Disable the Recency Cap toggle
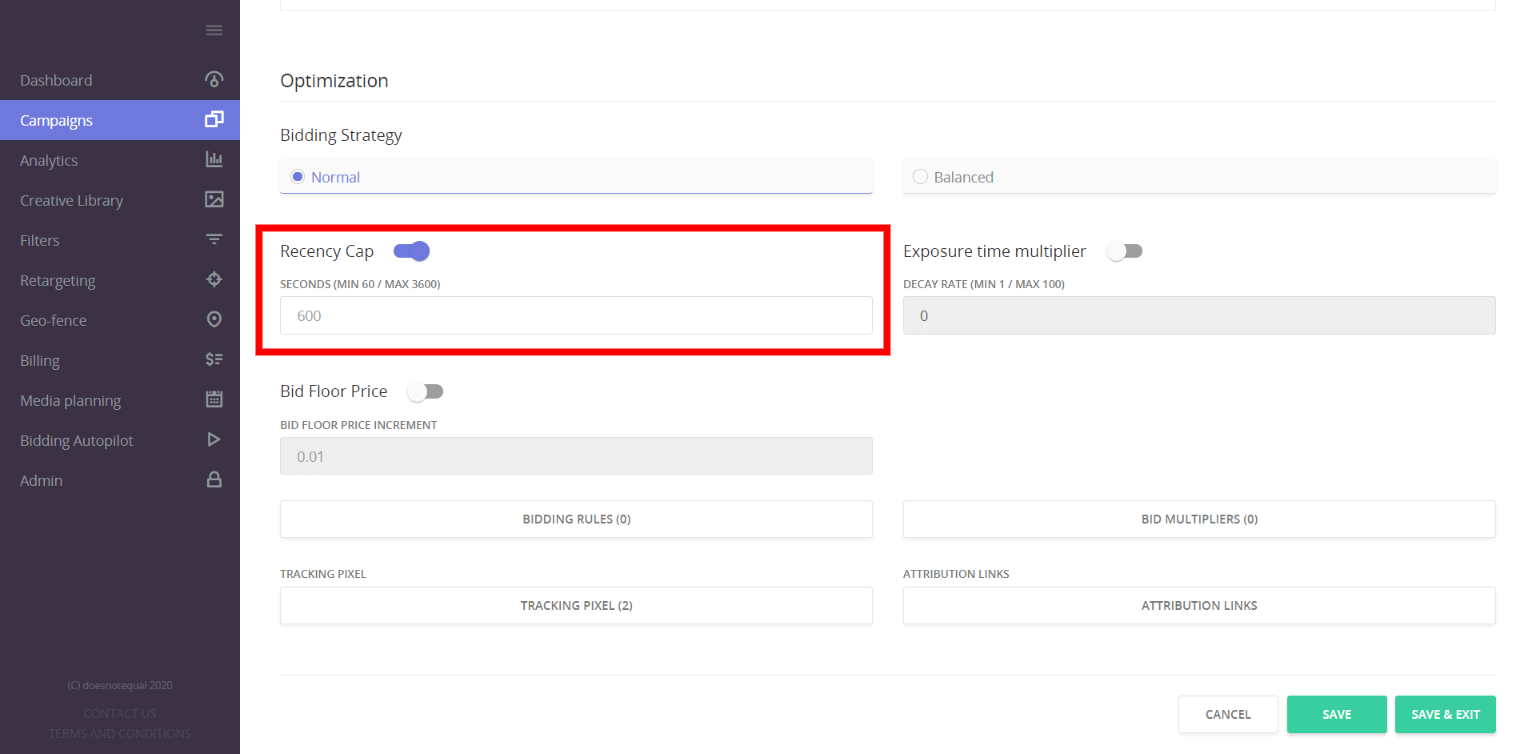 411,251
